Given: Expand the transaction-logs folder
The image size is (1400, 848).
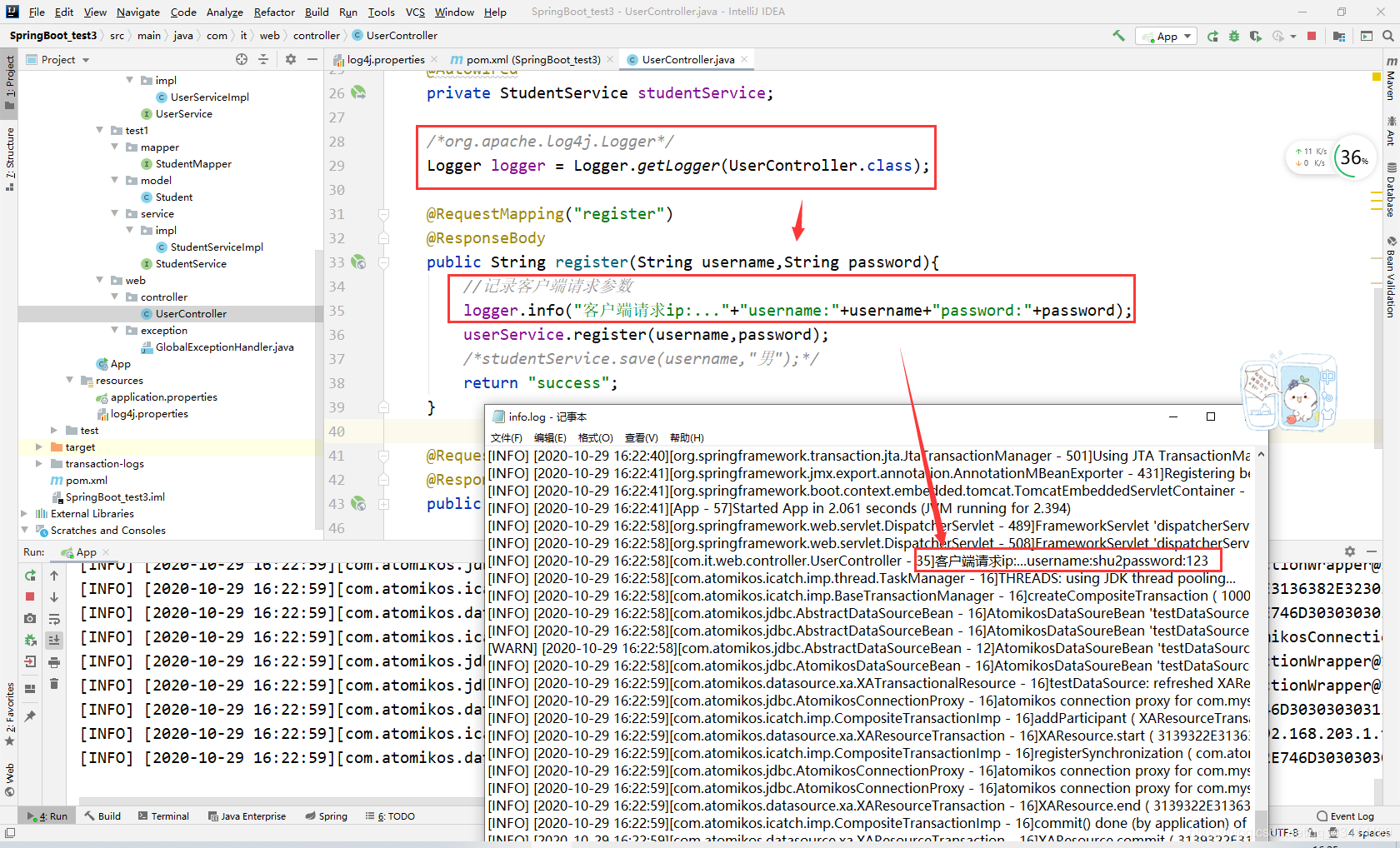Looking at the screenshot, I should pyautogui.click(x=39, y=463).
